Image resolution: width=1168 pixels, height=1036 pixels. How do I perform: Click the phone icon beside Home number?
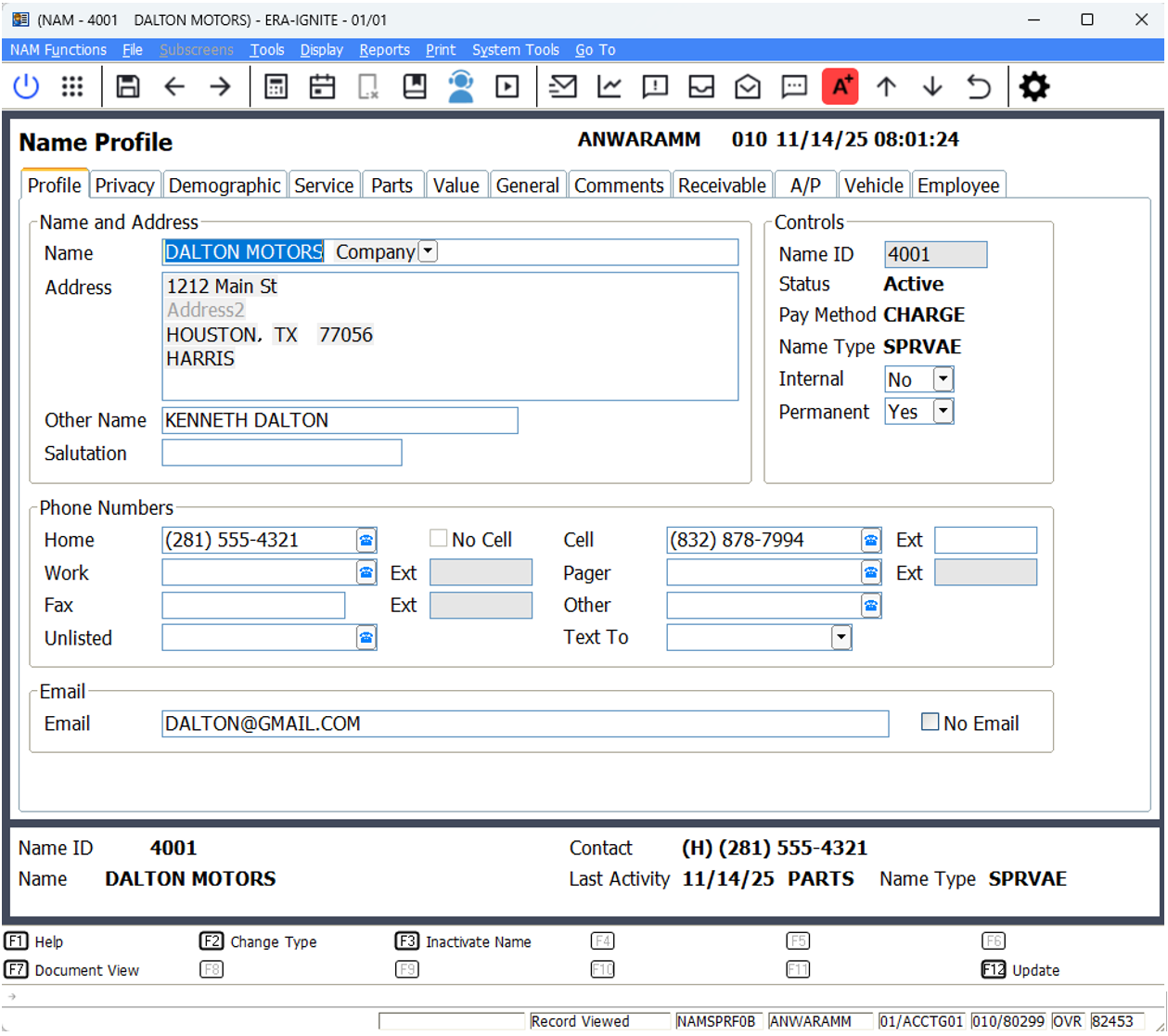366,539
